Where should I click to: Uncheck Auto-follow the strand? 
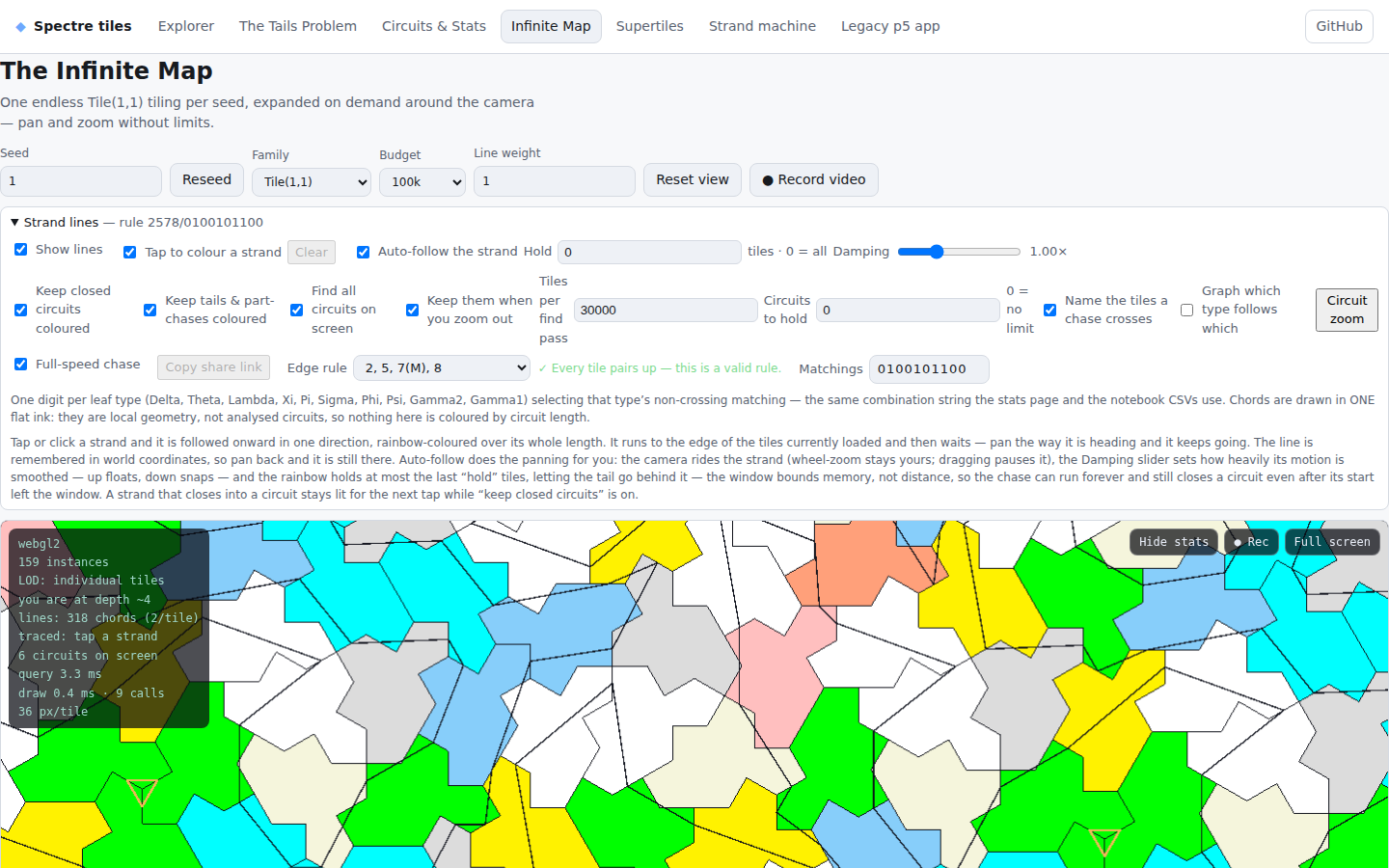click(364, 253)
